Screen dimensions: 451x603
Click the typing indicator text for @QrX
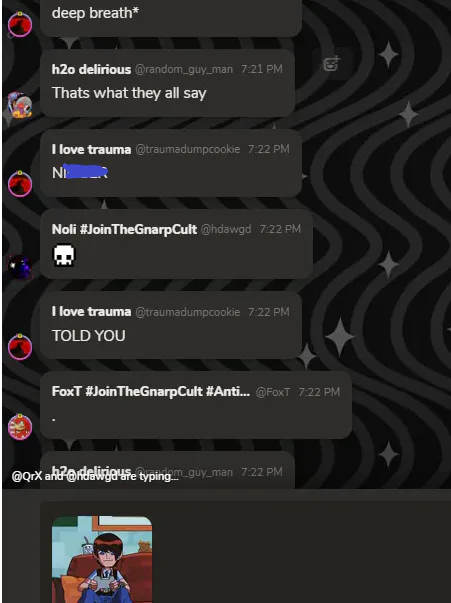tap(95, 476)
